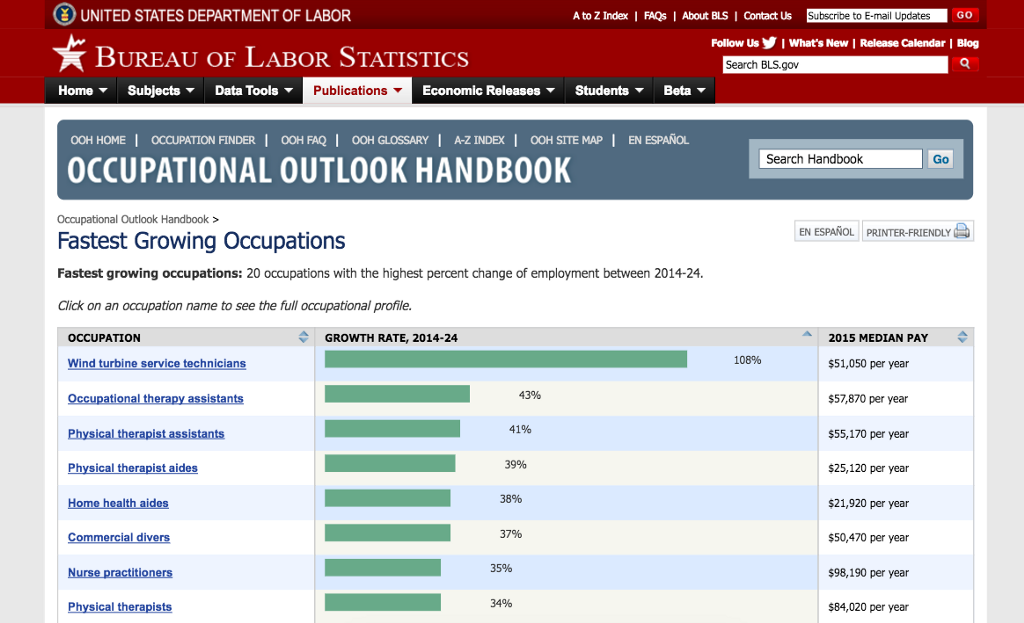
Task: Click the Search BLS.gov input field
Action: point(835,65)
